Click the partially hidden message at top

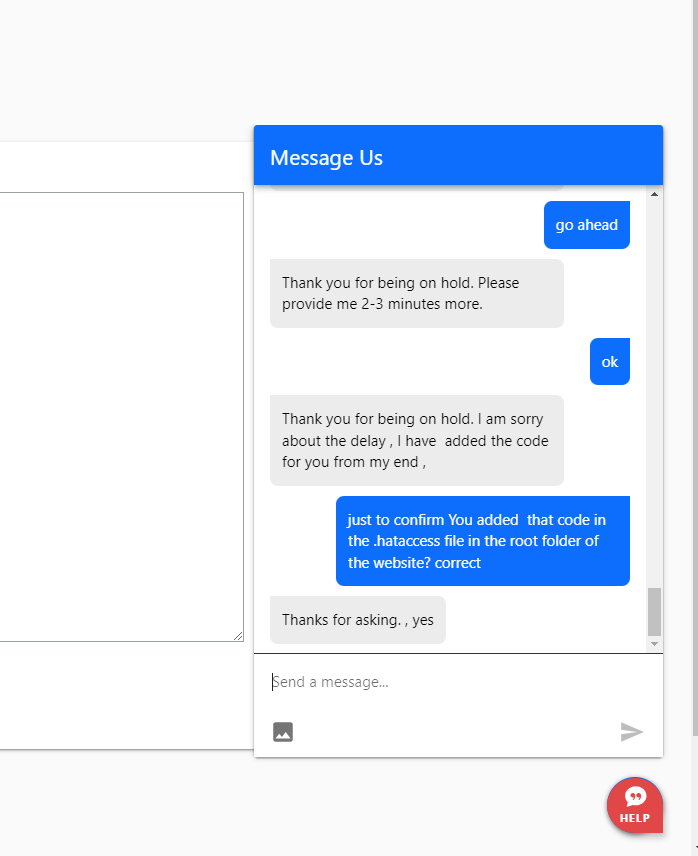pos(417,188)
